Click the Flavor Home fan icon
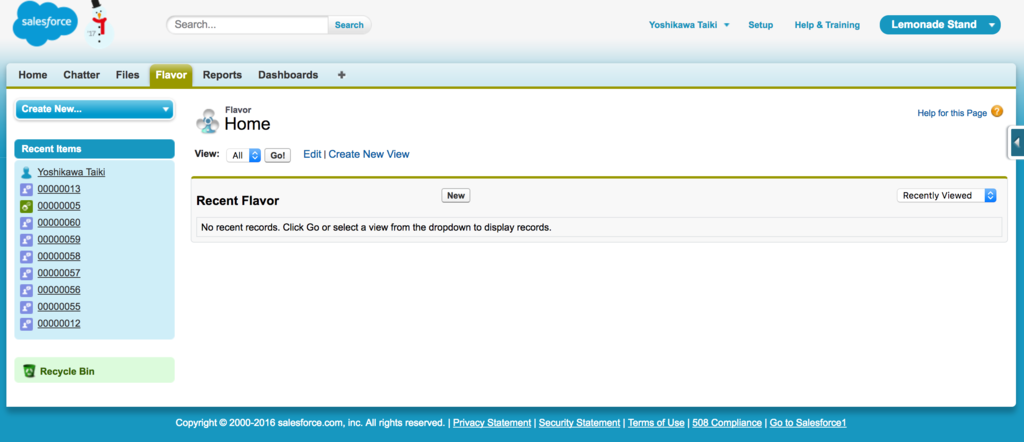This screenshot has height=442, width=1024. click(208, 121)
